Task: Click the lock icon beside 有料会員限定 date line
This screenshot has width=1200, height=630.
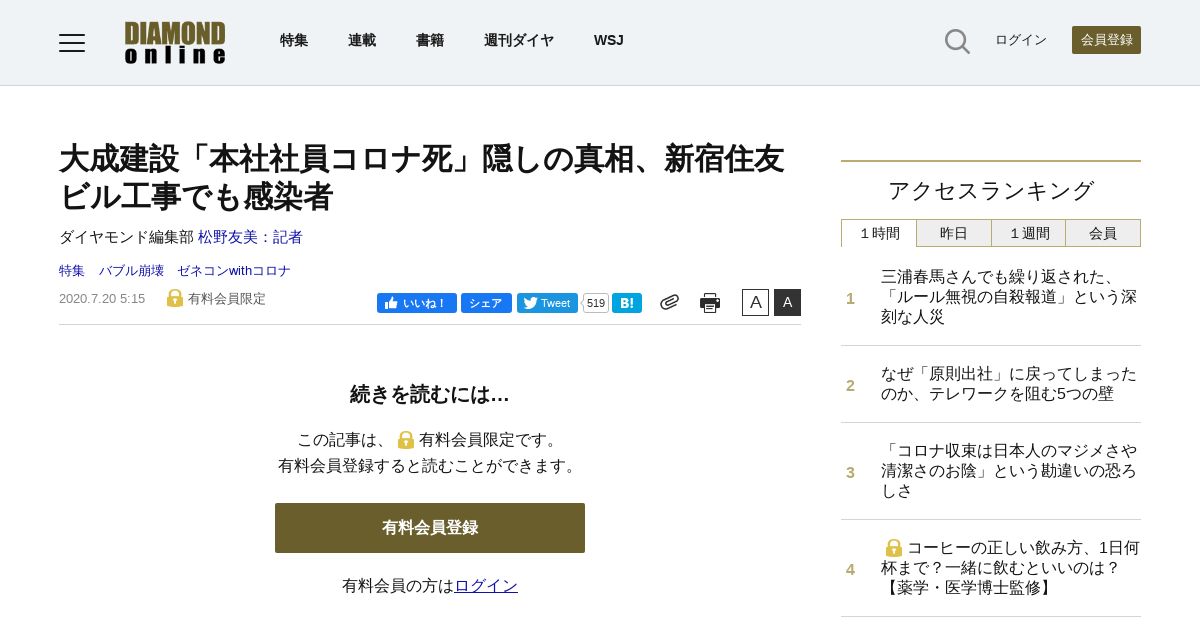Action: point(175,298)
